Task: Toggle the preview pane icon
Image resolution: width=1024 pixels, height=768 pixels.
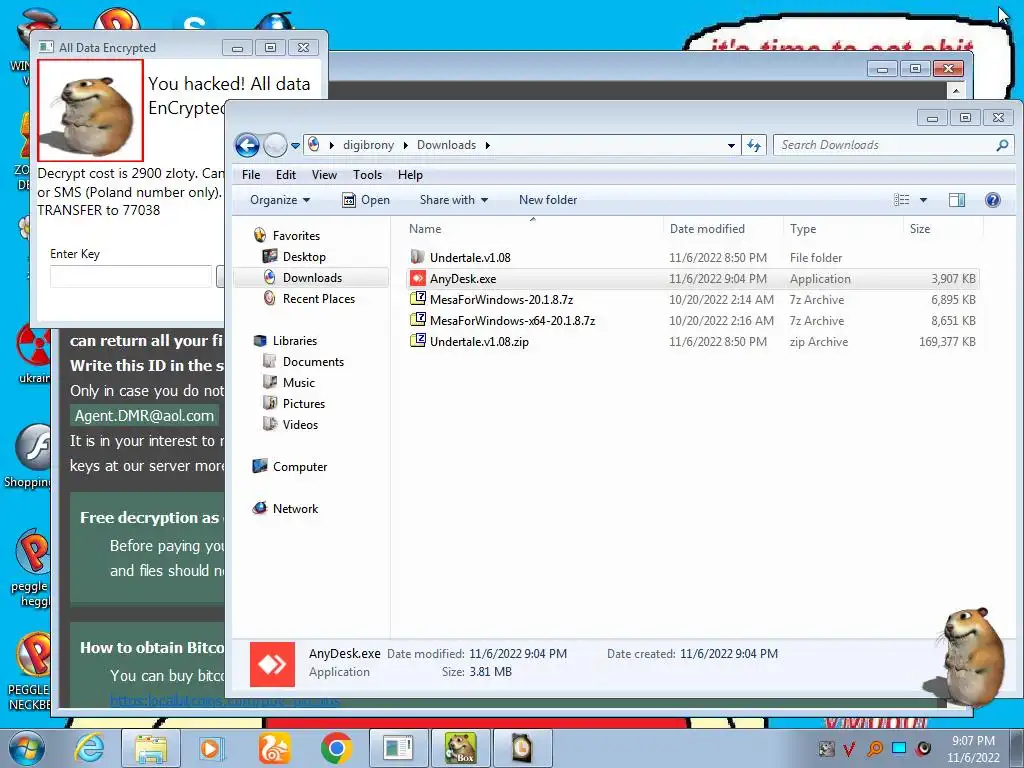Action: point(957,200)
